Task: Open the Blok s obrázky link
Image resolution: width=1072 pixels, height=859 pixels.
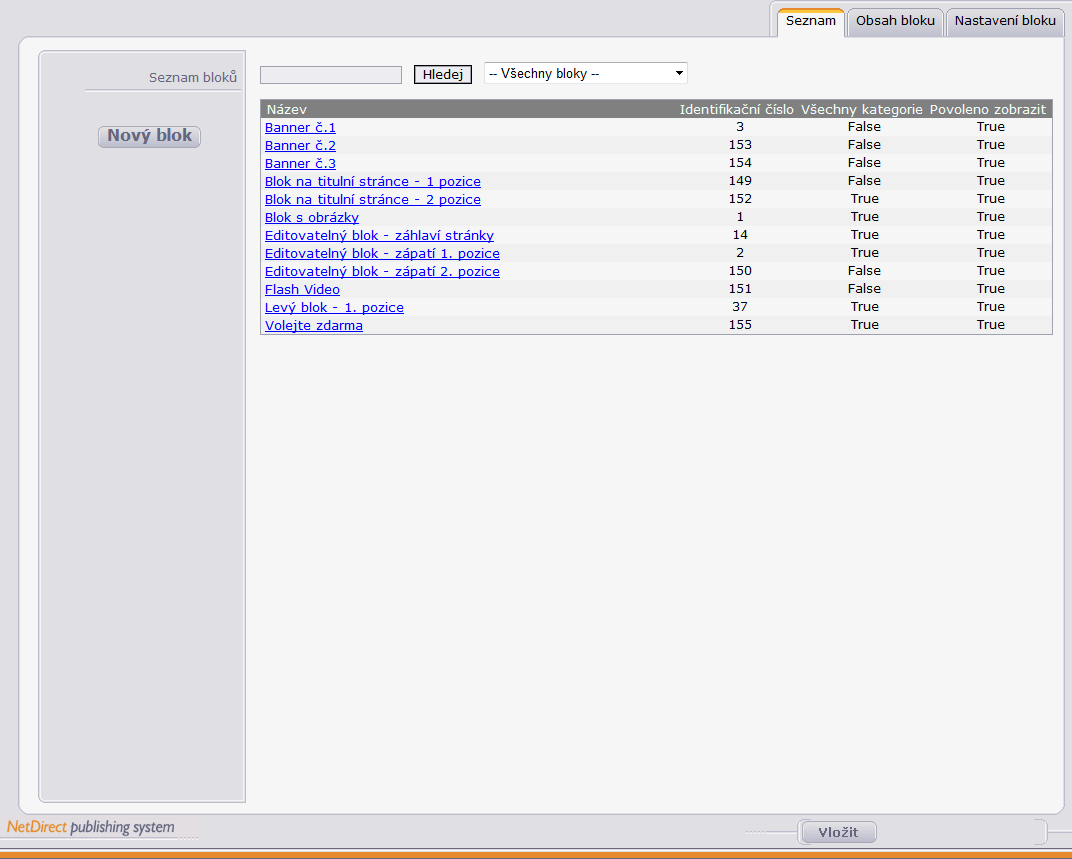Action: (x=312, y=217)
